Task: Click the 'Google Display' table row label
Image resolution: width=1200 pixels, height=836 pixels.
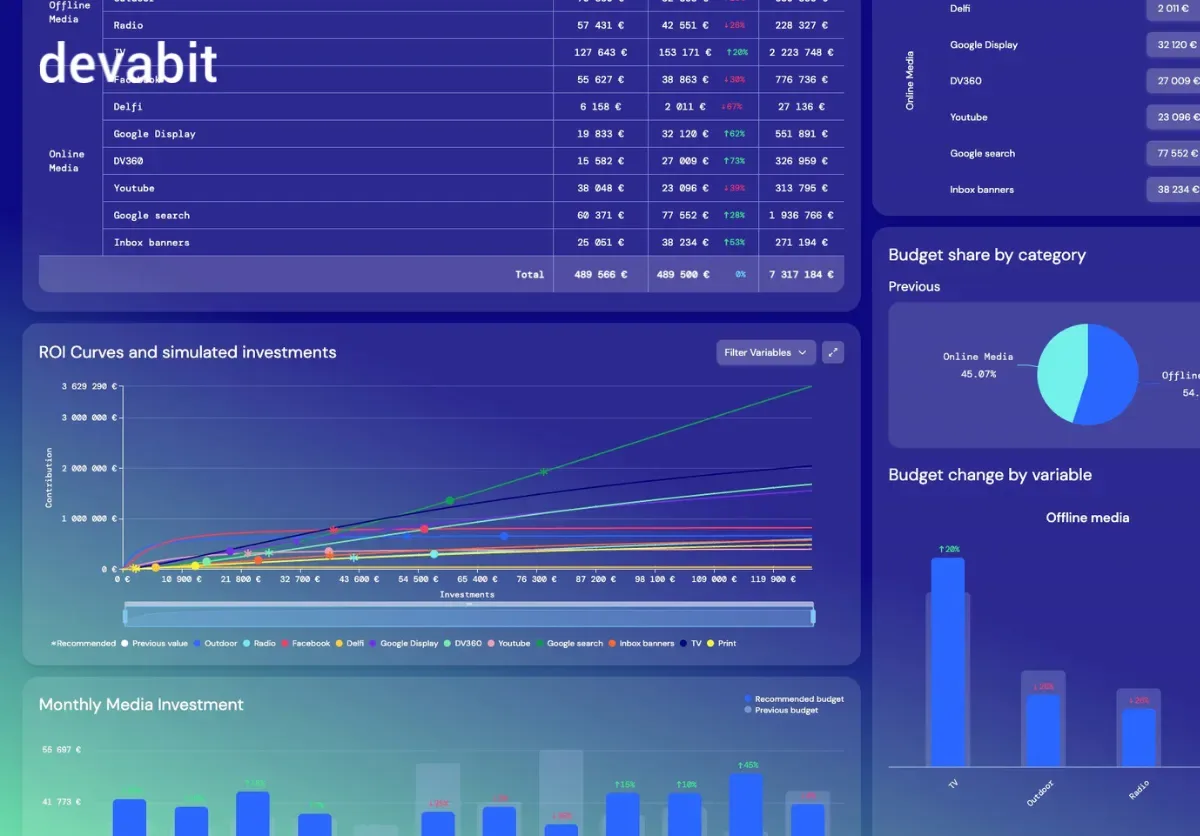Action: [154, 134]
